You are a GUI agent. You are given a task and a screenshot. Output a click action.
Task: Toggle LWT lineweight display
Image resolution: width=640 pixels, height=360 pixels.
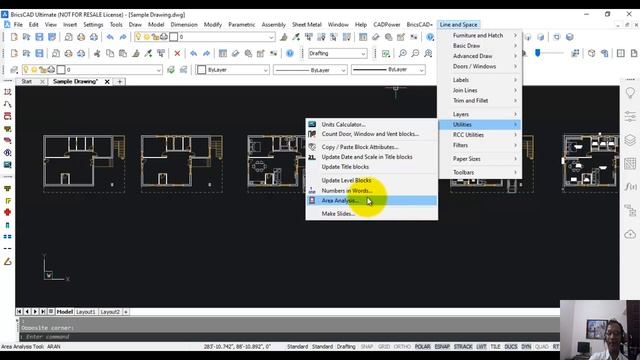pyautogui.click(x=481, y=347)
